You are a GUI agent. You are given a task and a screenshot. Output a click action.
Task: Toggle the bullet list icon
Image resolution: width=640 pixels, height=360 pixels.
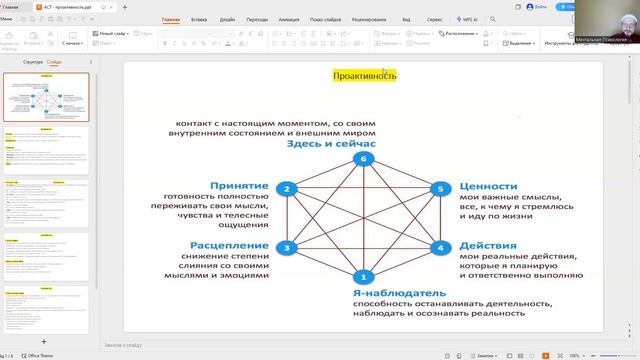pyautogui.click(x=277, y=33)
